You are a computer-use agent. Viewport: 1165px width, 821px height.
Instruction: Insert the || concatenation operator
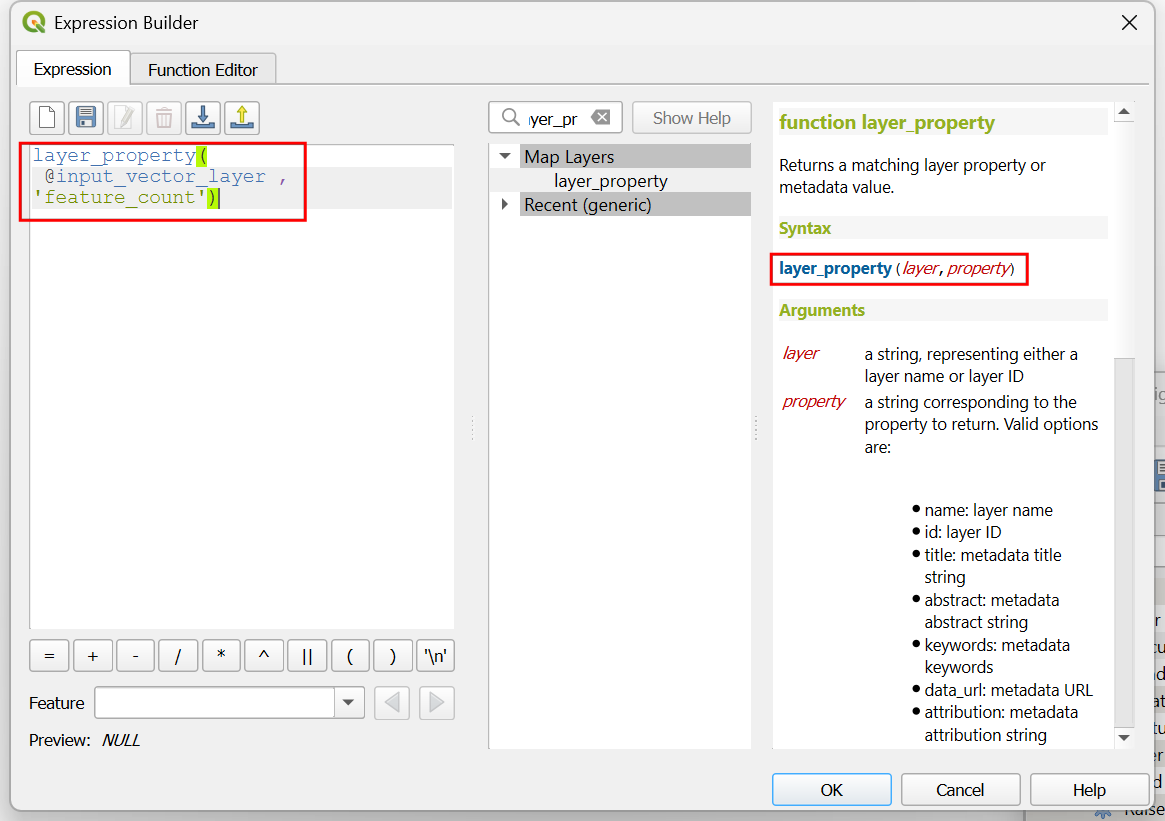(x=307, y=657)
